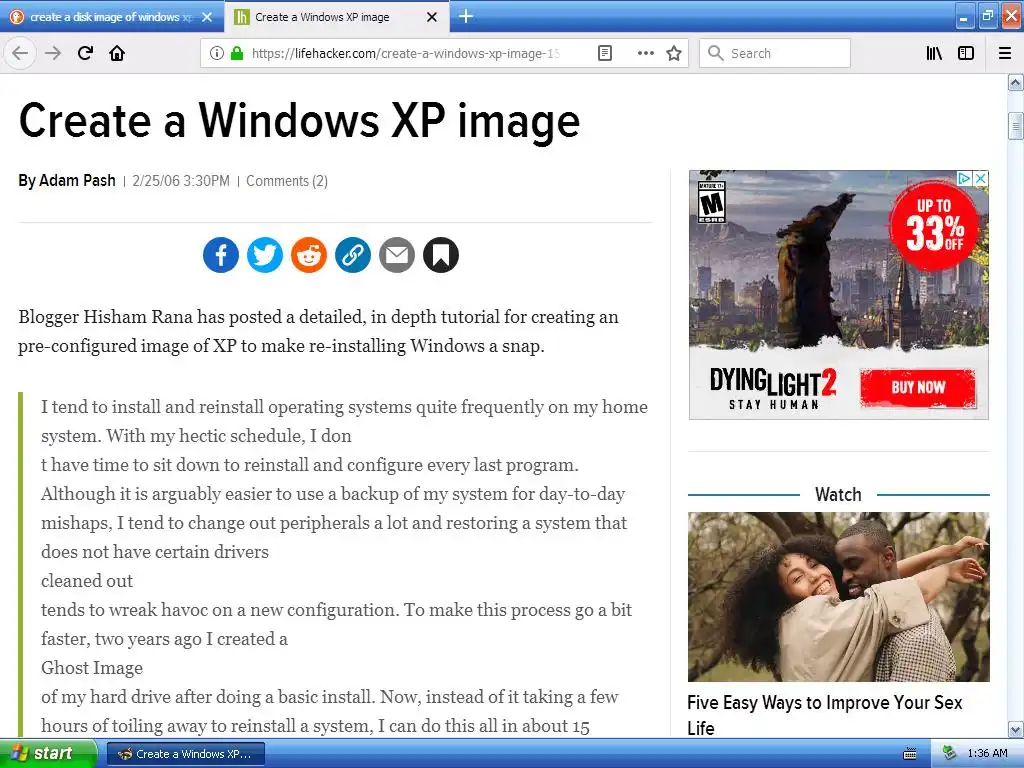Click the green secure connection padlock

(237, 53)
